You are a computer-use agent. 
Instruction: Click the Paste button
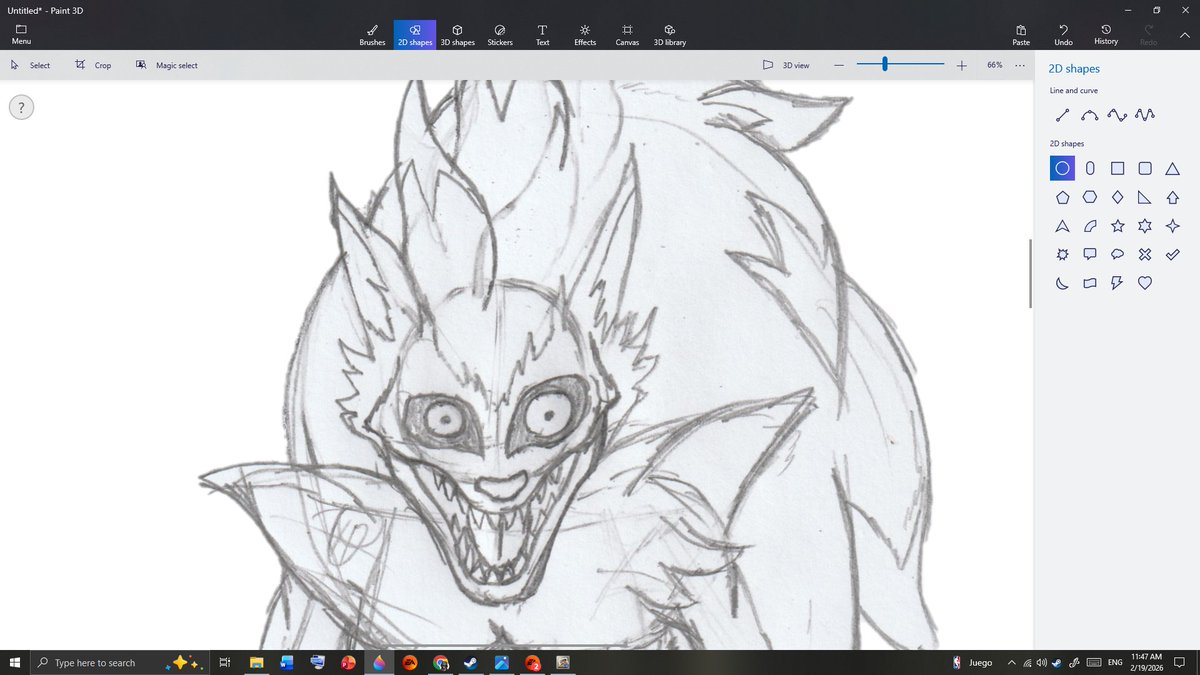1021,35
